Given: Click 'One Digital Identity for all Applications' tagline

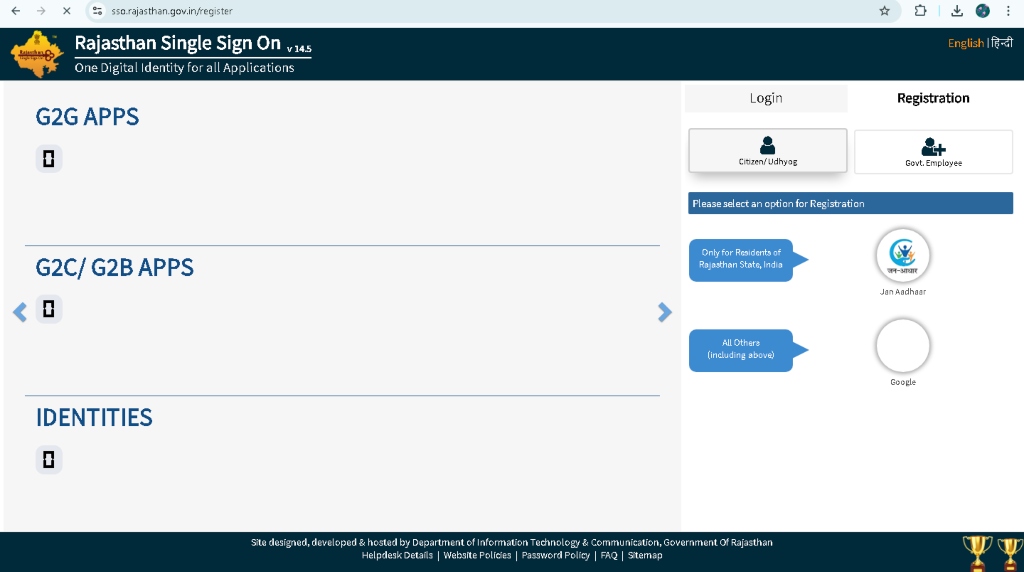Looking at the screenshot, I should 184,68.
